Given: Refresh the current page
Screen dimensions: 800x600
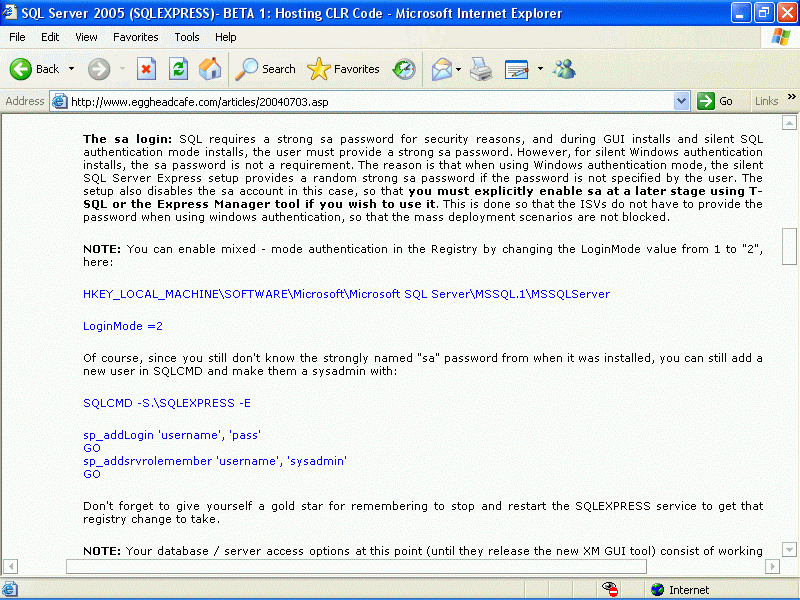Looking at the screenshot, I should click(178, 69).
